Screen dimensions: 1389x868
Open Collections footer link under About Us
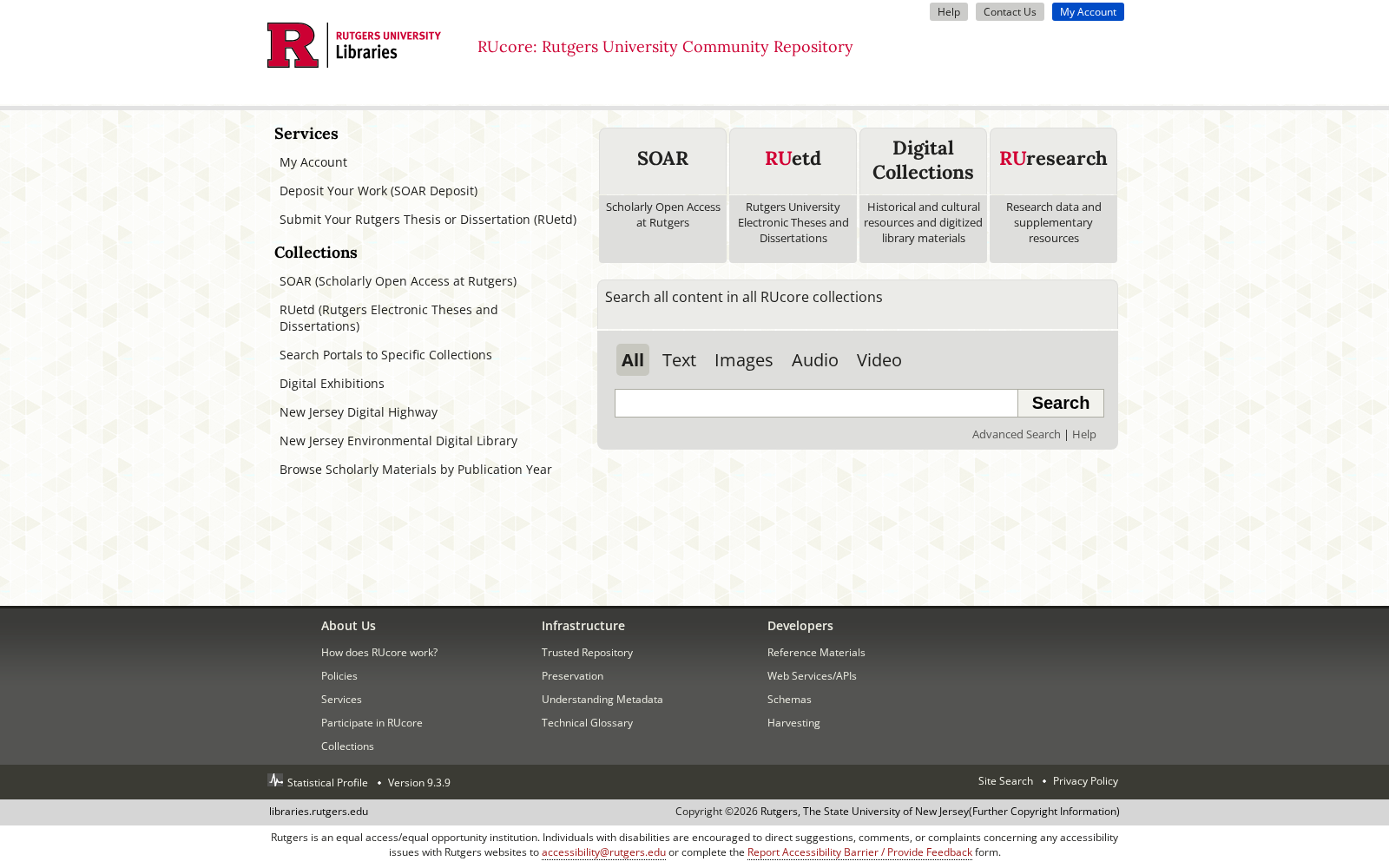click(347, 746)
